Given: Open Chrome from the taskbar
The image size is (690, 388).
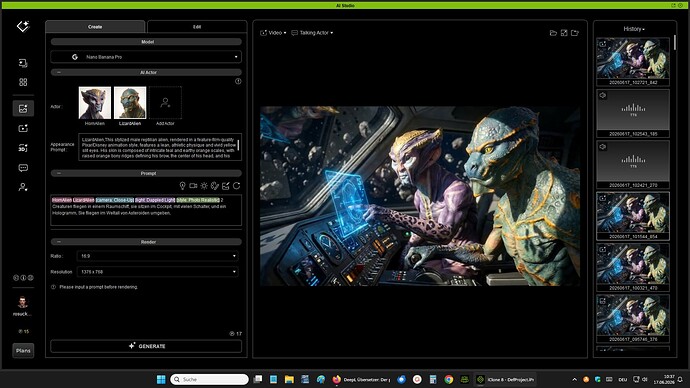Looking at the screenshot, I should 448,379.
